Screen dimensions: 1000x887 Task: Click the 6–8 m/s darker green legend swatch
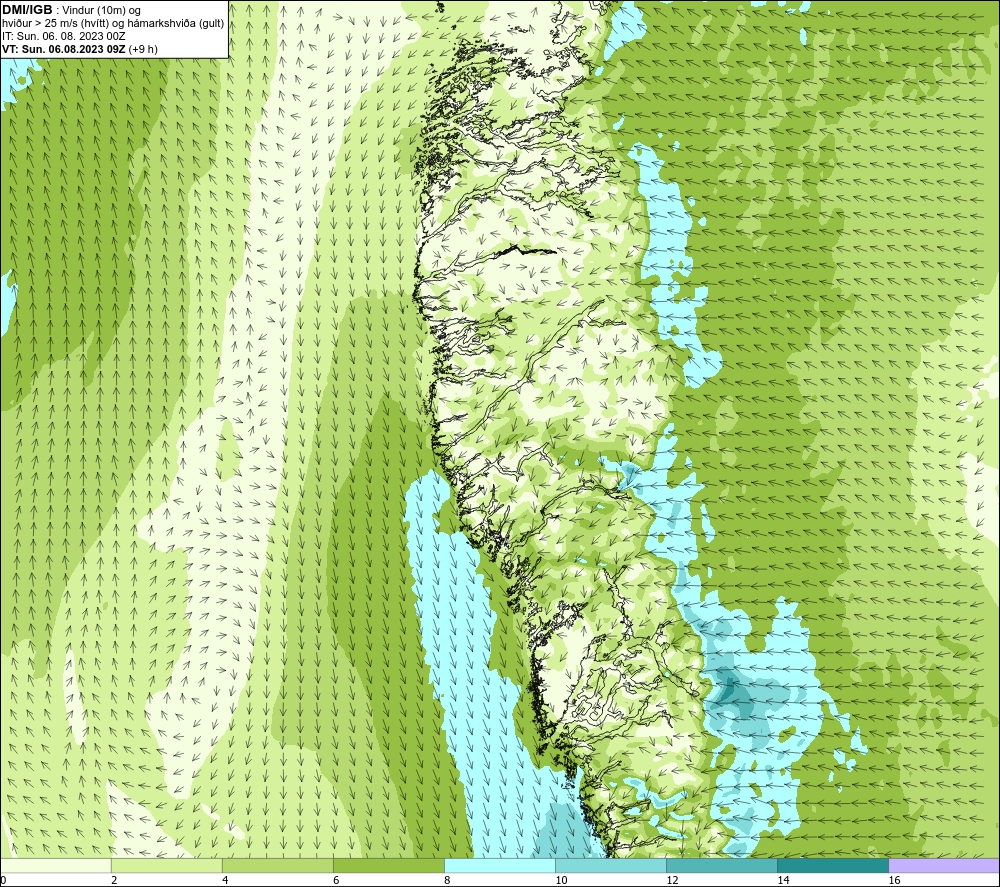click(x=388, y=865)
